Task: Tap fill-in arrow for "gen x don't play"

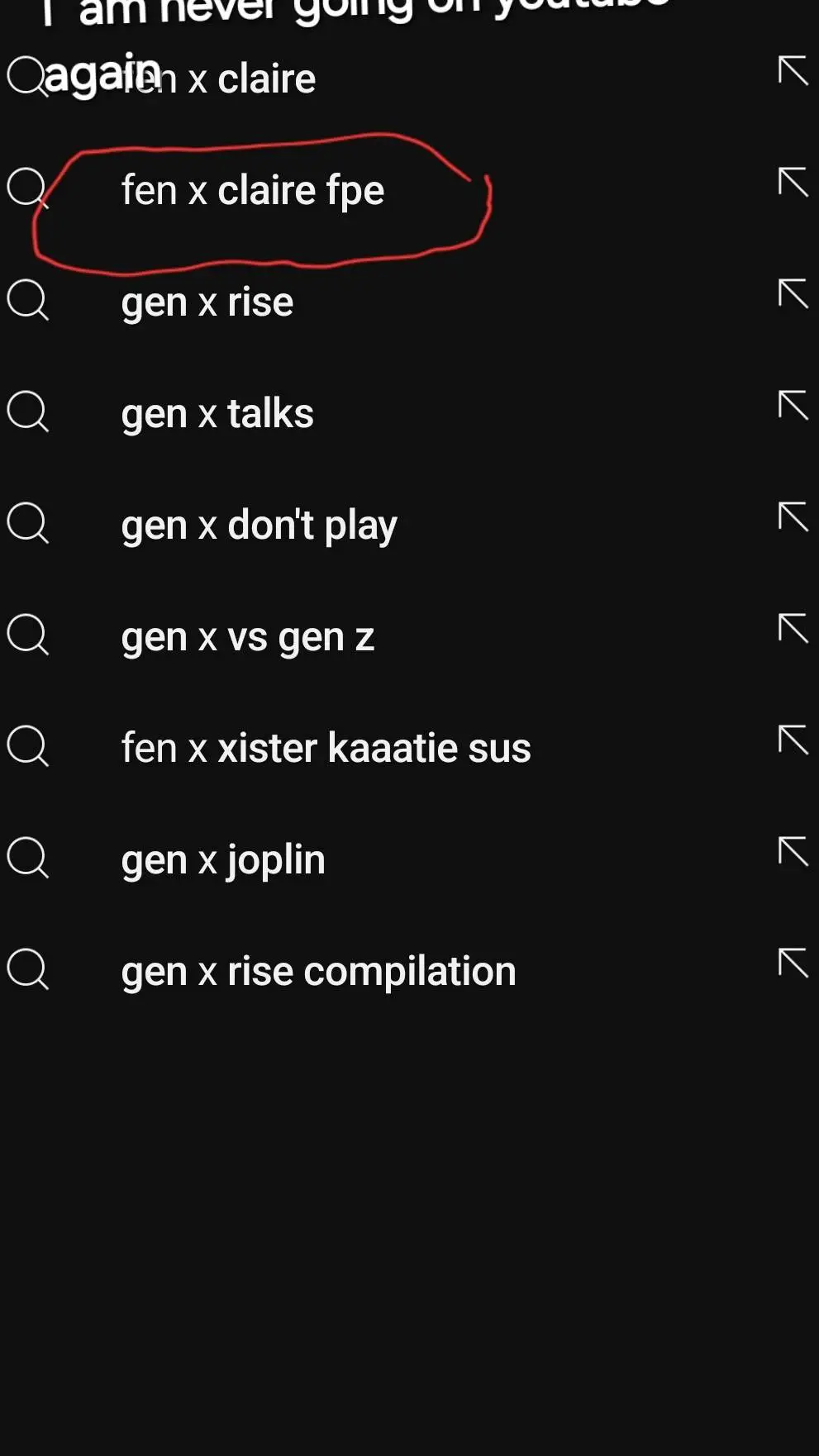Action: (793, 516)
